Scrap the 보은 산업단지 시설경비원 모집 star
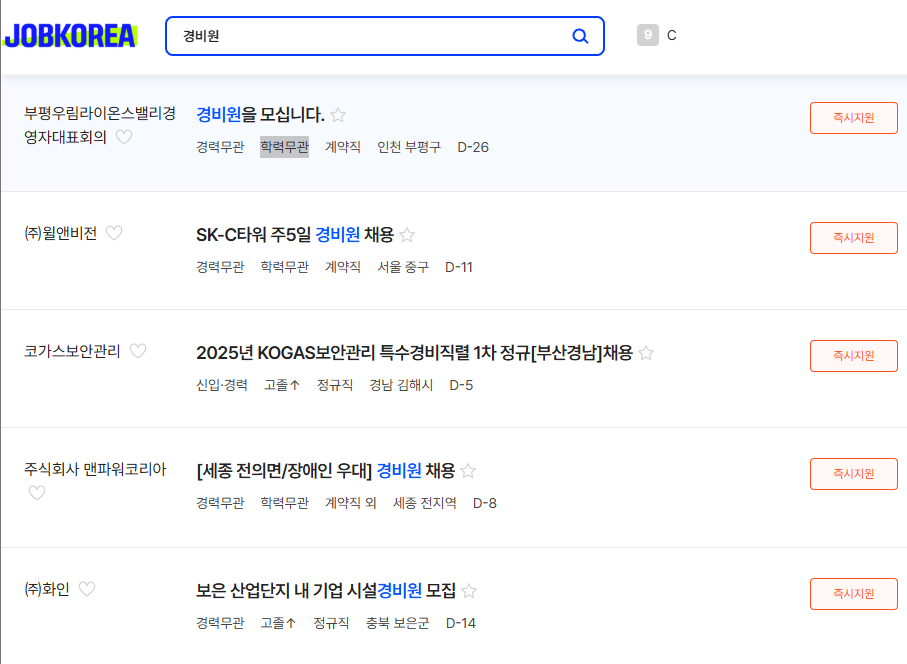The image size is (907, 664). coord(469,591)
